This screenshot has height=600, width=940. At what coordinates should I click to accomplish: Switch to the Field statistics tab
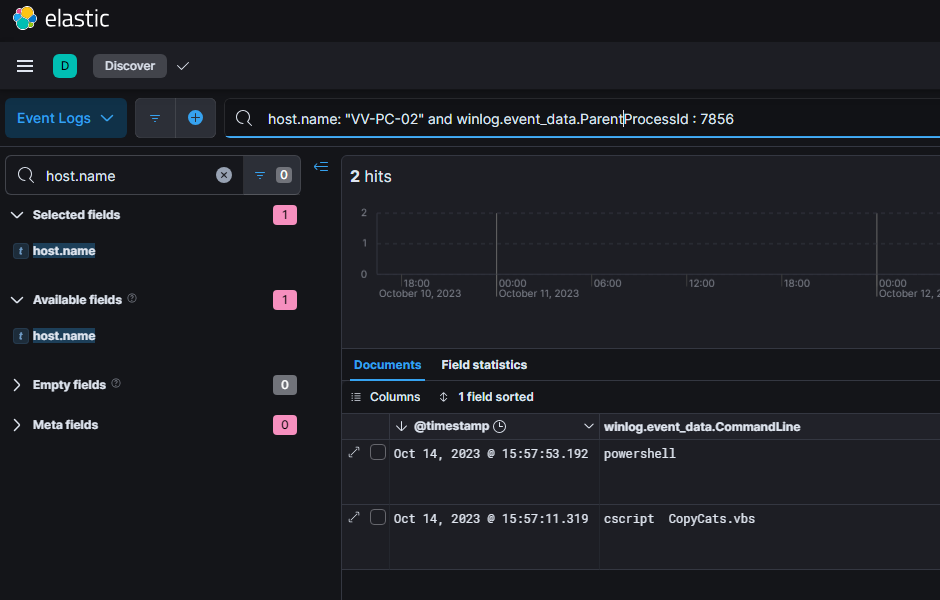tap(484, 365)
